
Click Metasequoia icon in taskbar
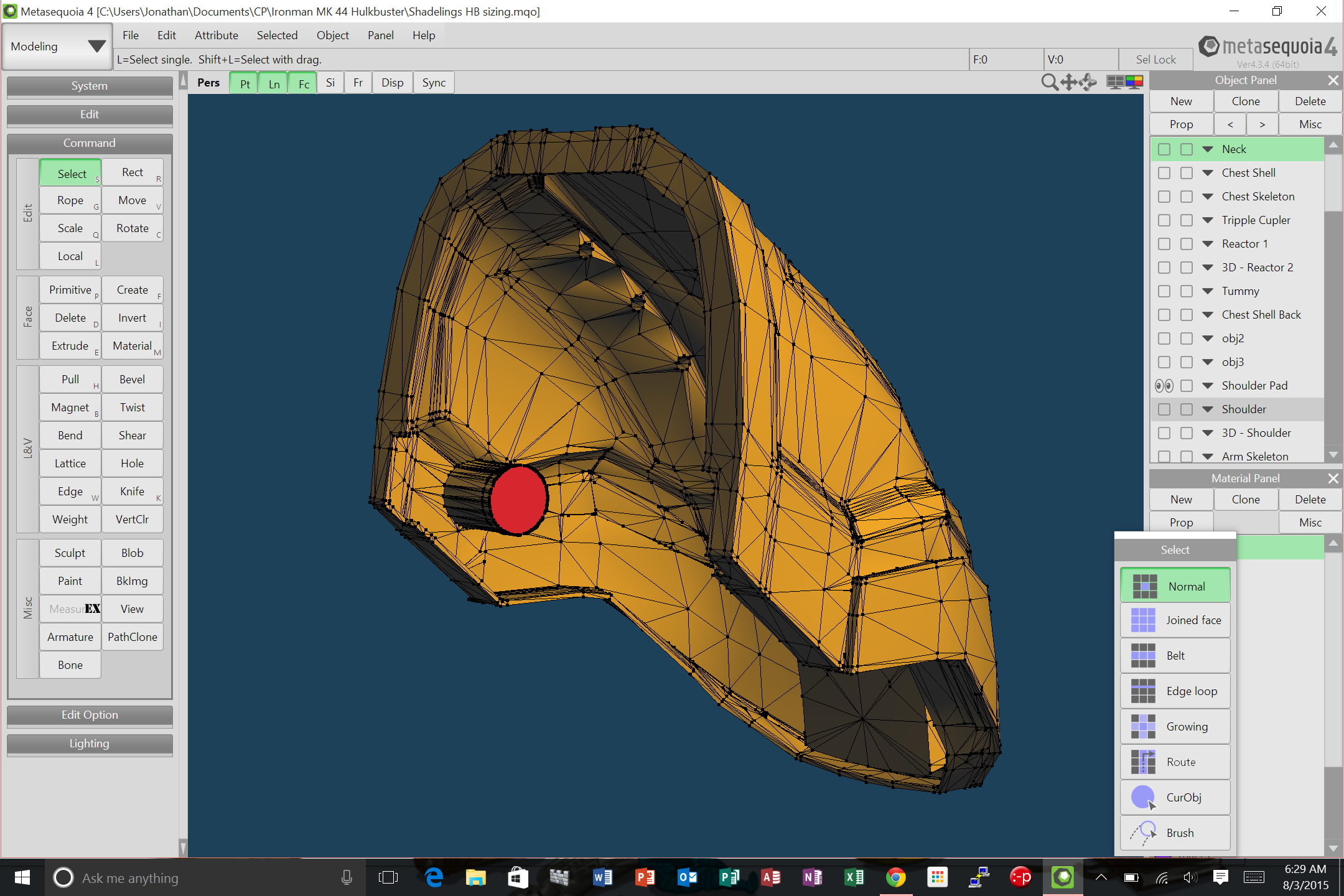pyautogui.click(x=1063, y=877)
